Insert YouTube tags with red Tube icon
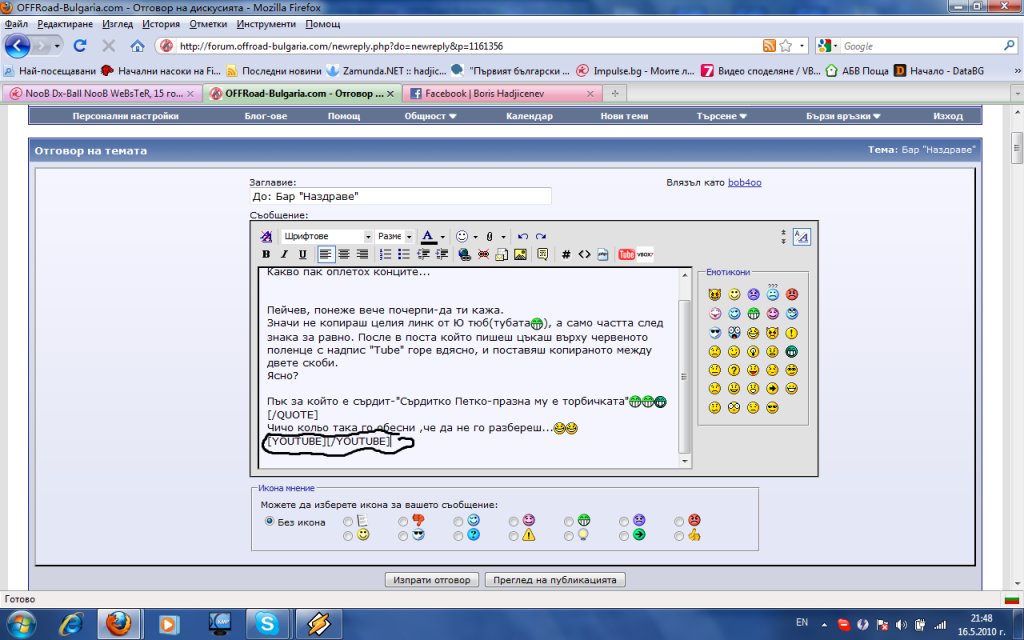 pyautogui.click(x=626, y=255)
